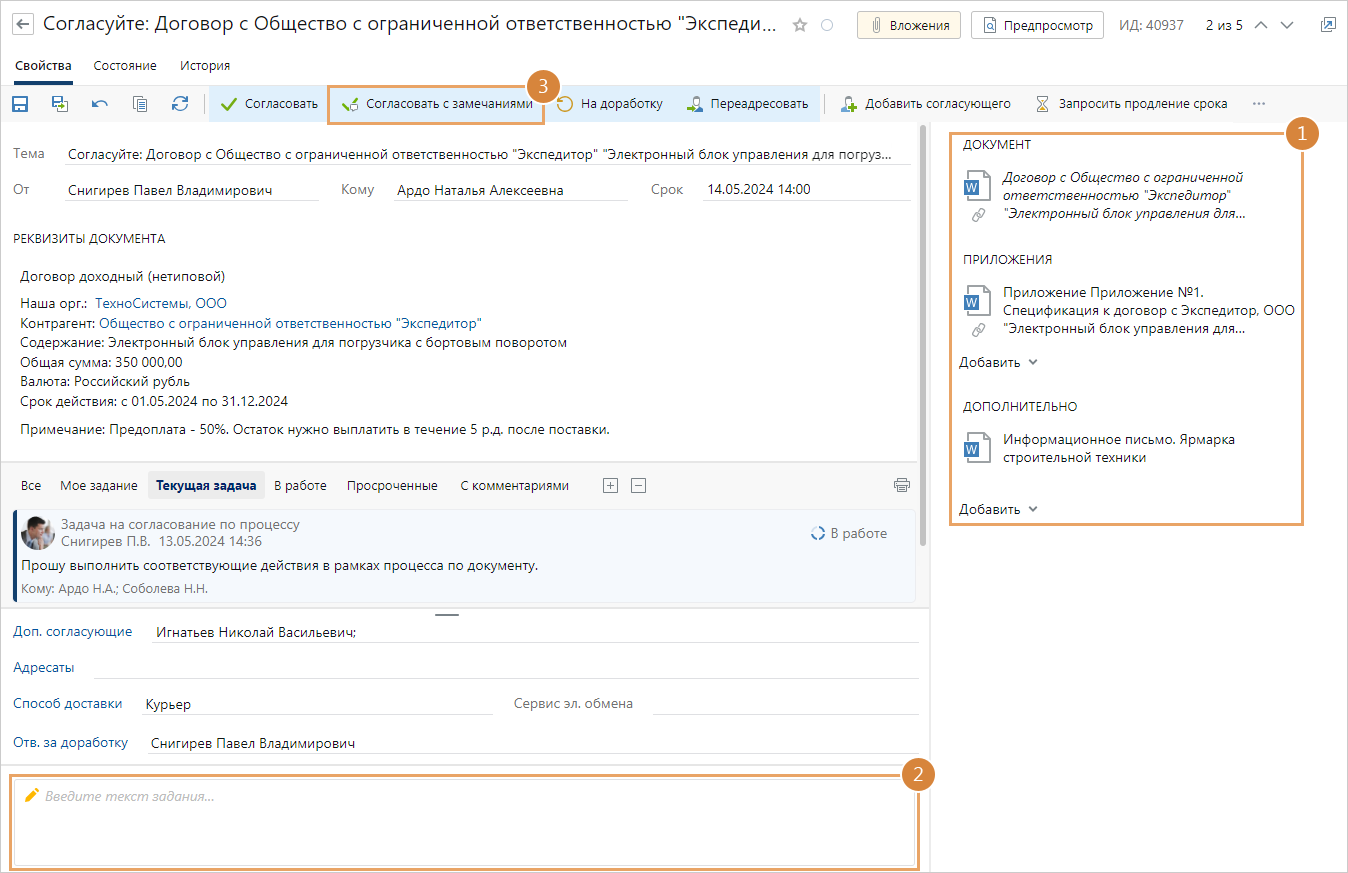Expand all task texts with plus box
1348x873 pixels.
[610, 485]
